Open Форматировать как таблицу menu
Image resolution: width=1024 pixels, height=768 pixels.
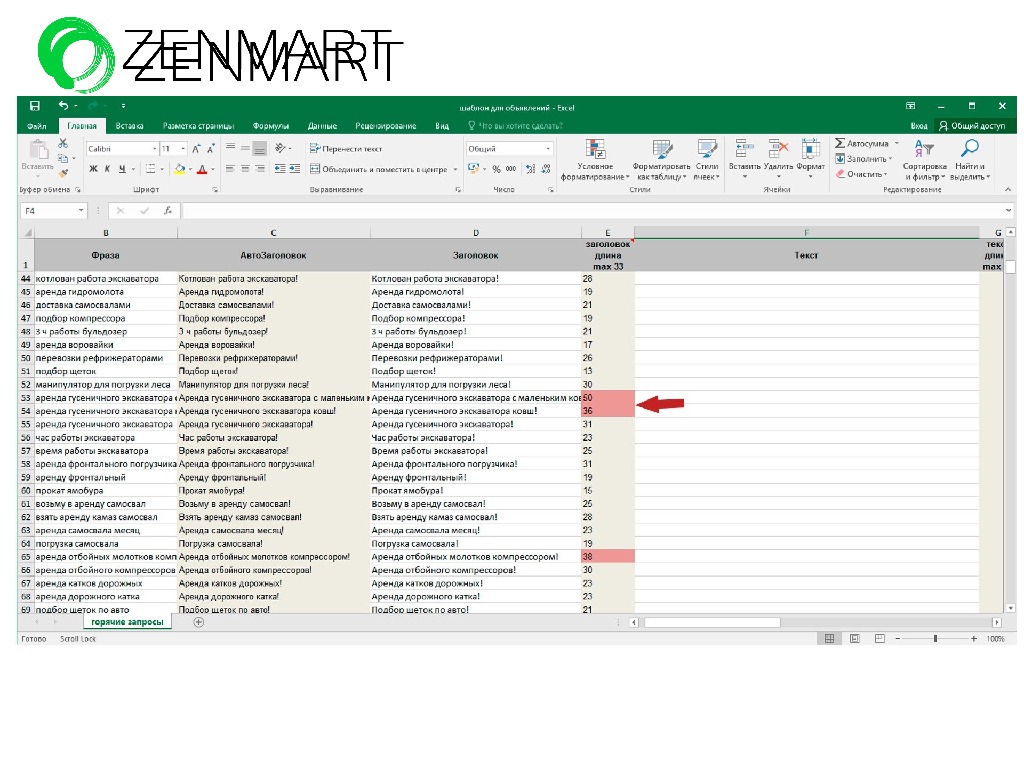pos(662,160)
